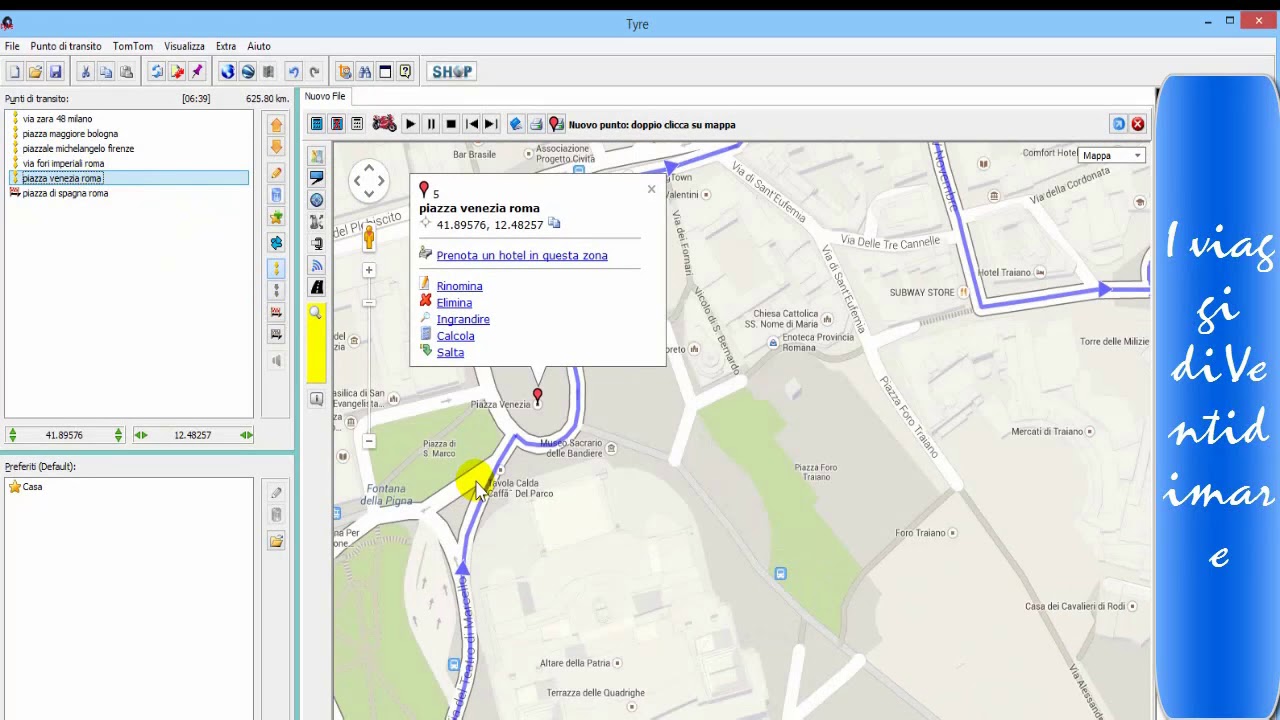Click the New file toolbar icon
The width and height of the screenshot is (1280, 720).
coord(14,72)
